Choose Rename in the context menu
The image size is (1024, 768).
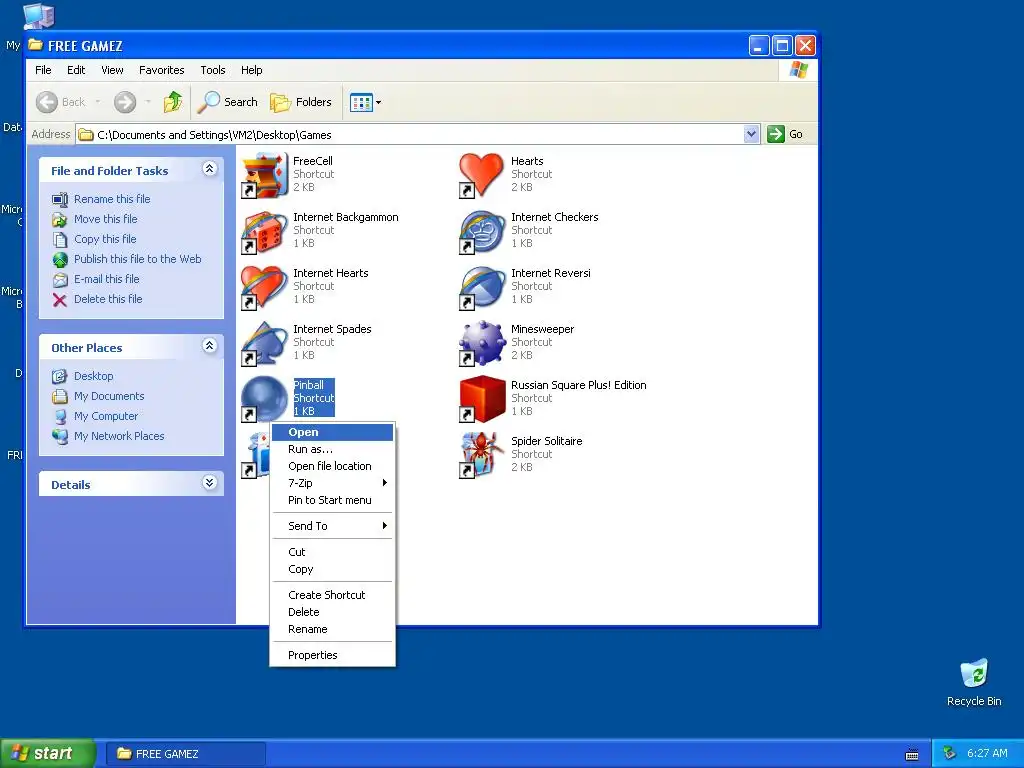(x=332, y=630)
